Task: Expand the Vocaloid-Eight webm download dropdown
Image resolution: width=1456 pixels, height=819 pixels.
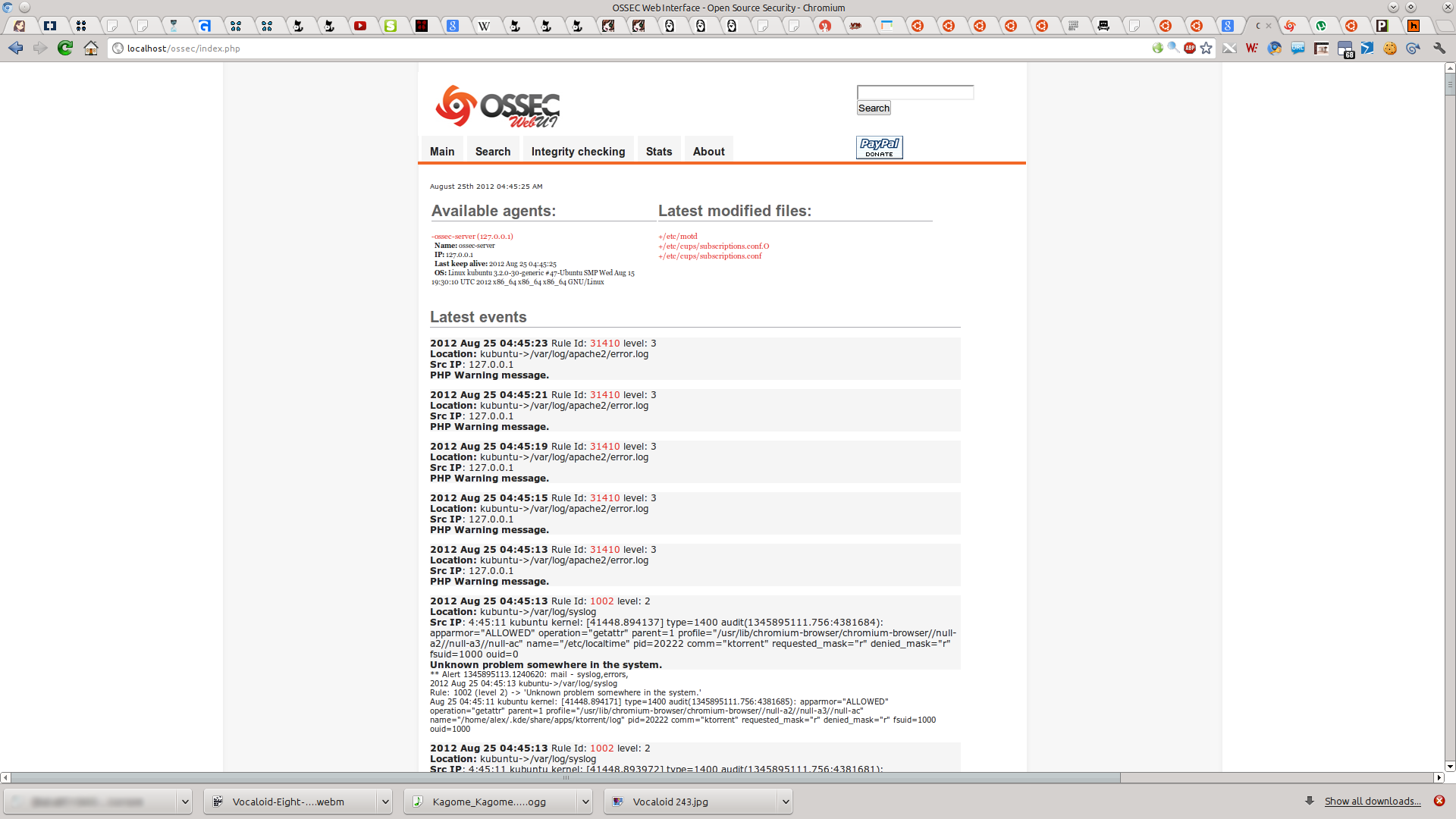Action: [384, 802]
